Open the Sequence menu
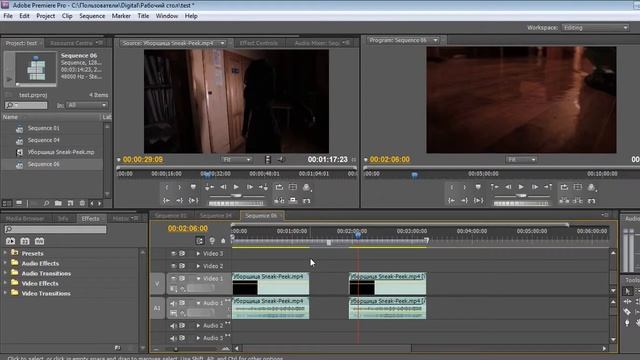640x360 pixels. (x=92, y=16)
